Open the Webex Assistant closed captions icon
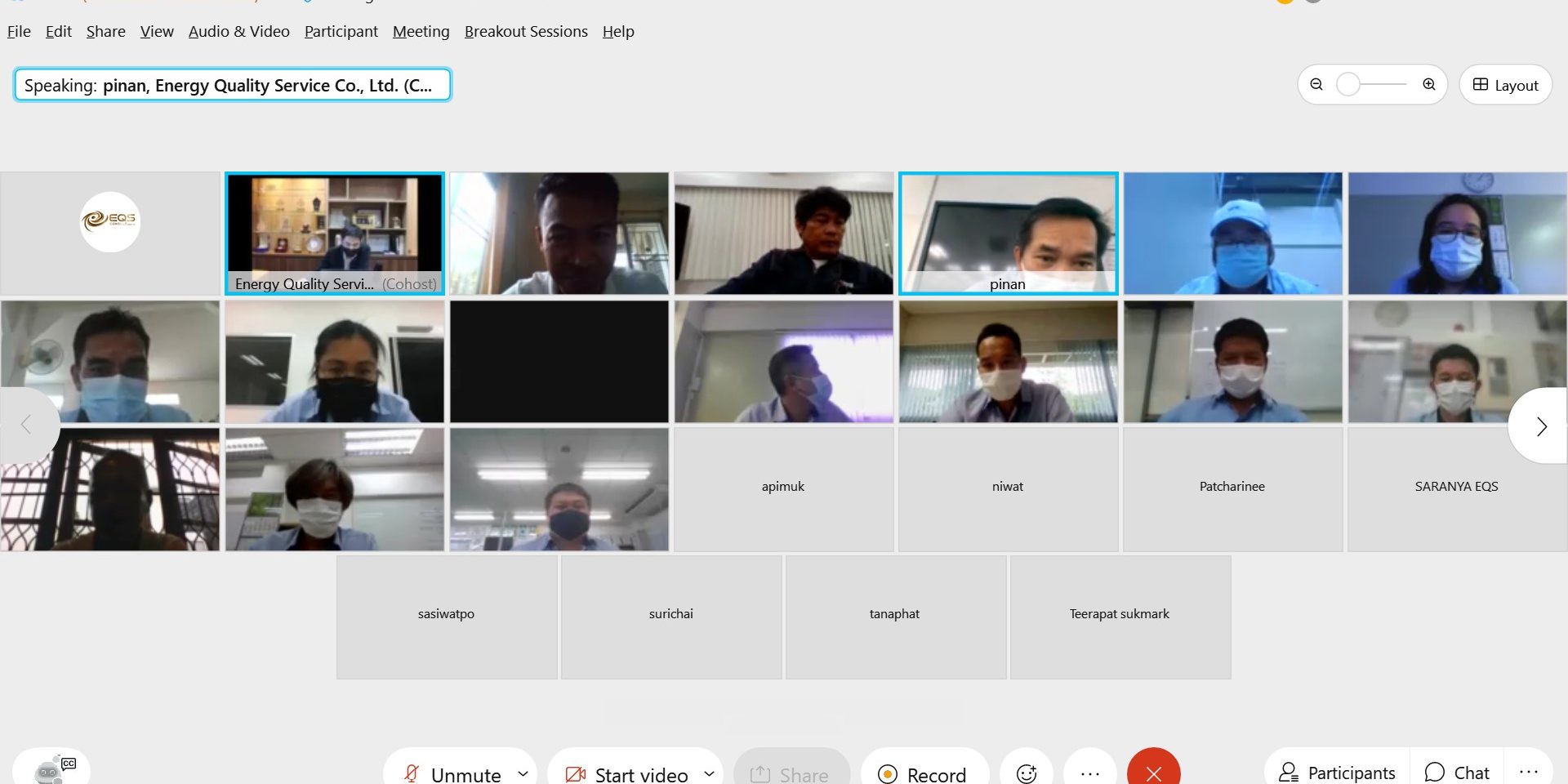Viewport: 1568px width, 784px height. tap(51, 769)
